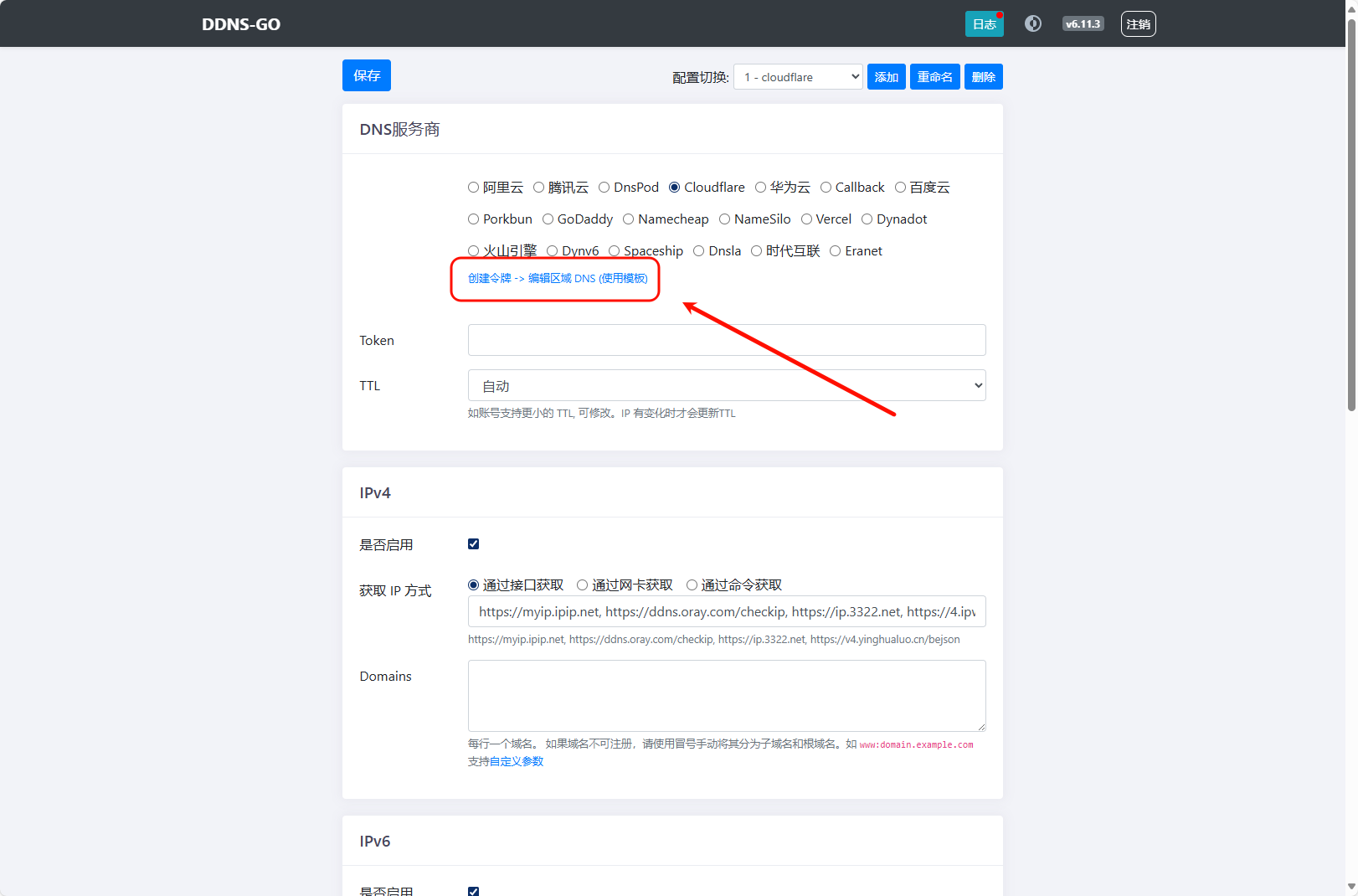Click into the Token input field
Image resolution: width=1358 pixels, height=896 pixels.
[x=726, y=340]
